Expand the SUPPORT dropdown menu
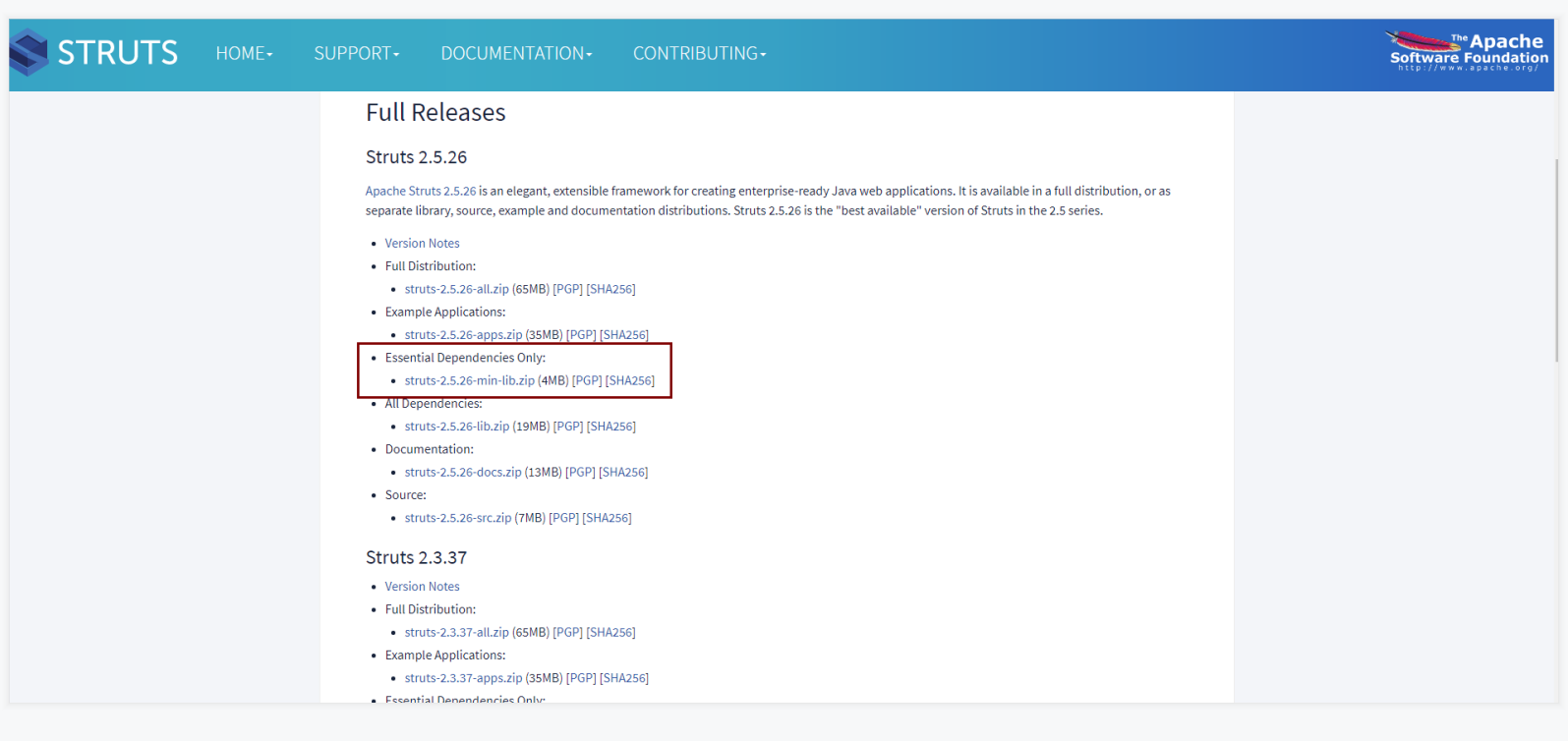 357,53
